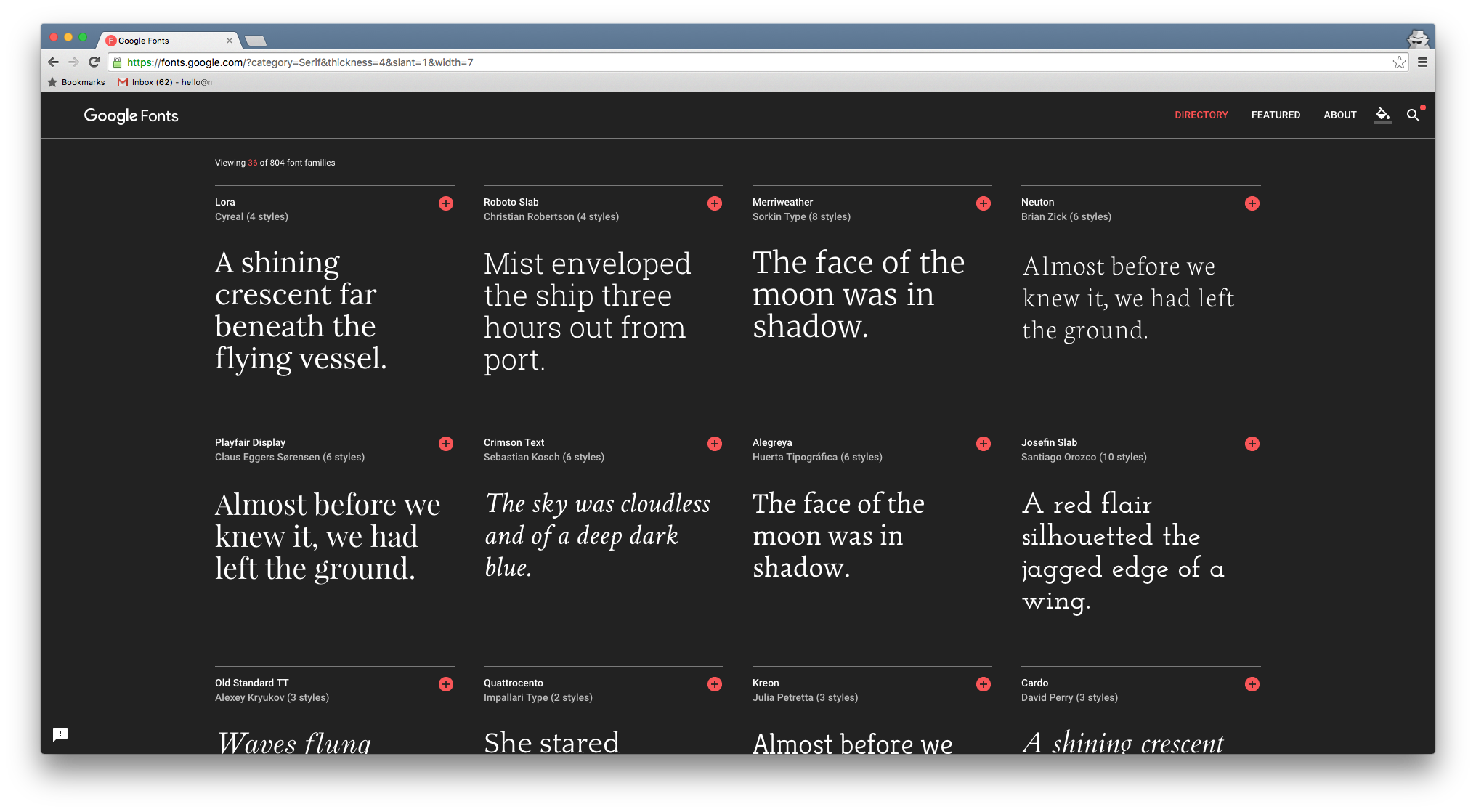
Task: Open the Playfair Display font name
Action: [x=250, y=442]
